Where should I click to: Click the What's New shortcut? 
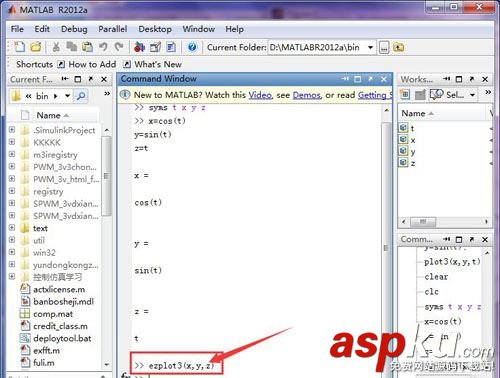click(153, 64)
